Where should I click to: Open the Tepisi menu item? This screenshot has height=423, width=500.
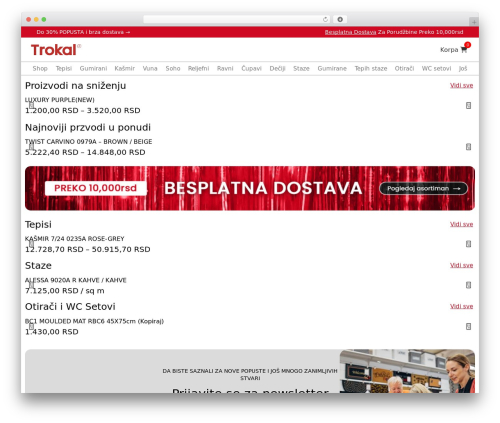(x=64, y=68)
